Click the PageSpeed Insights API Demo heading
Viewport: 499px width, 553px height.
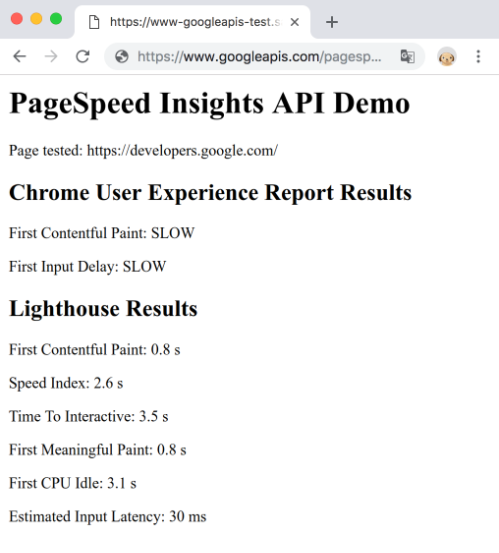(209, 104)
